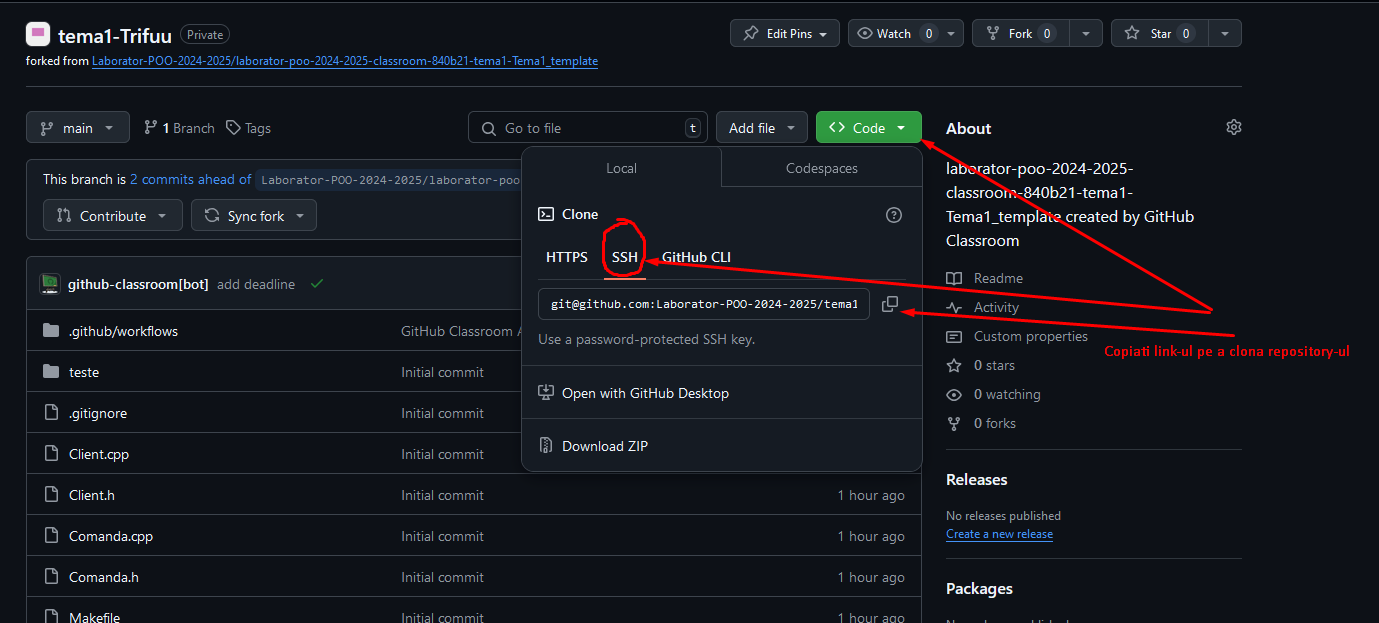Click the Watch button for notifications
Image resolution: width=1379 pixels, height=623 pixels.
pos(894,33)
